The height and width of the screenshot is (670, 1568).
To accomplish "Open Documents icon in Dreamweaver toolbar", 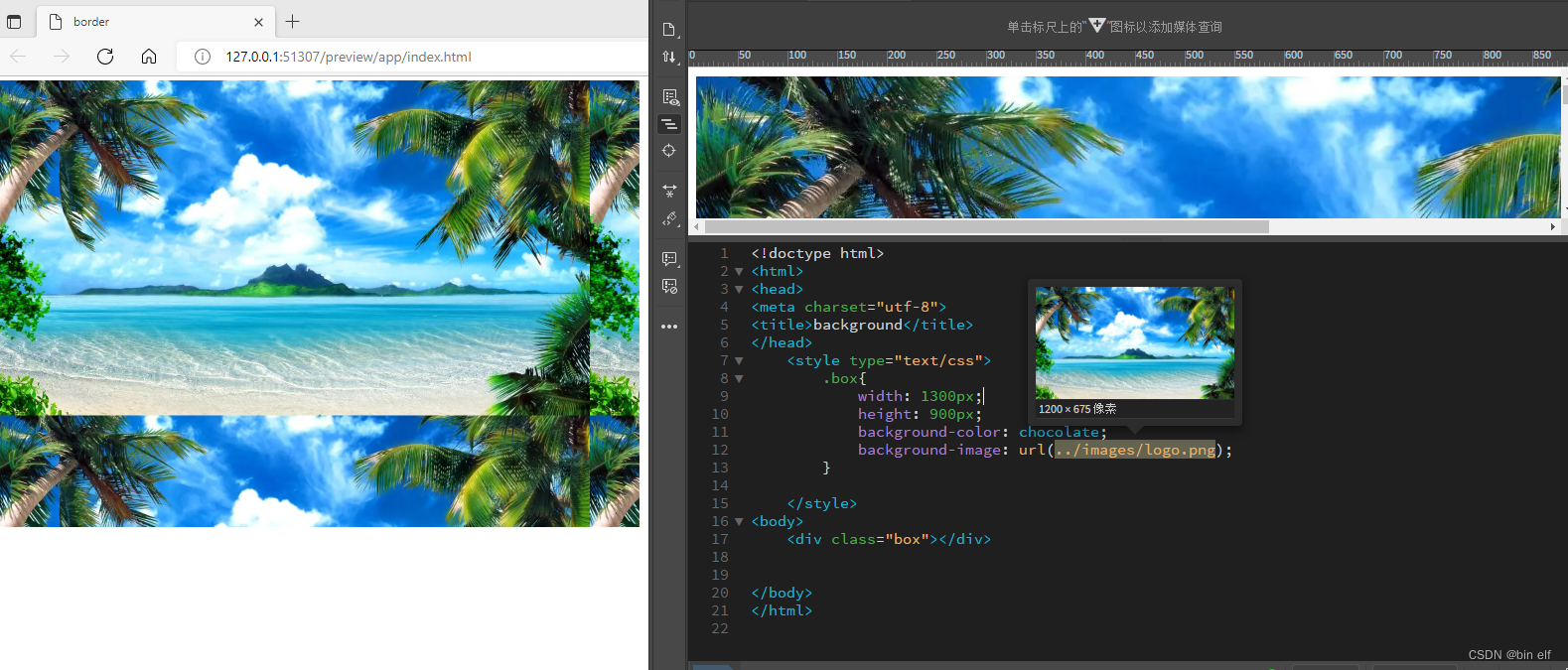I will tap(669, 30).
